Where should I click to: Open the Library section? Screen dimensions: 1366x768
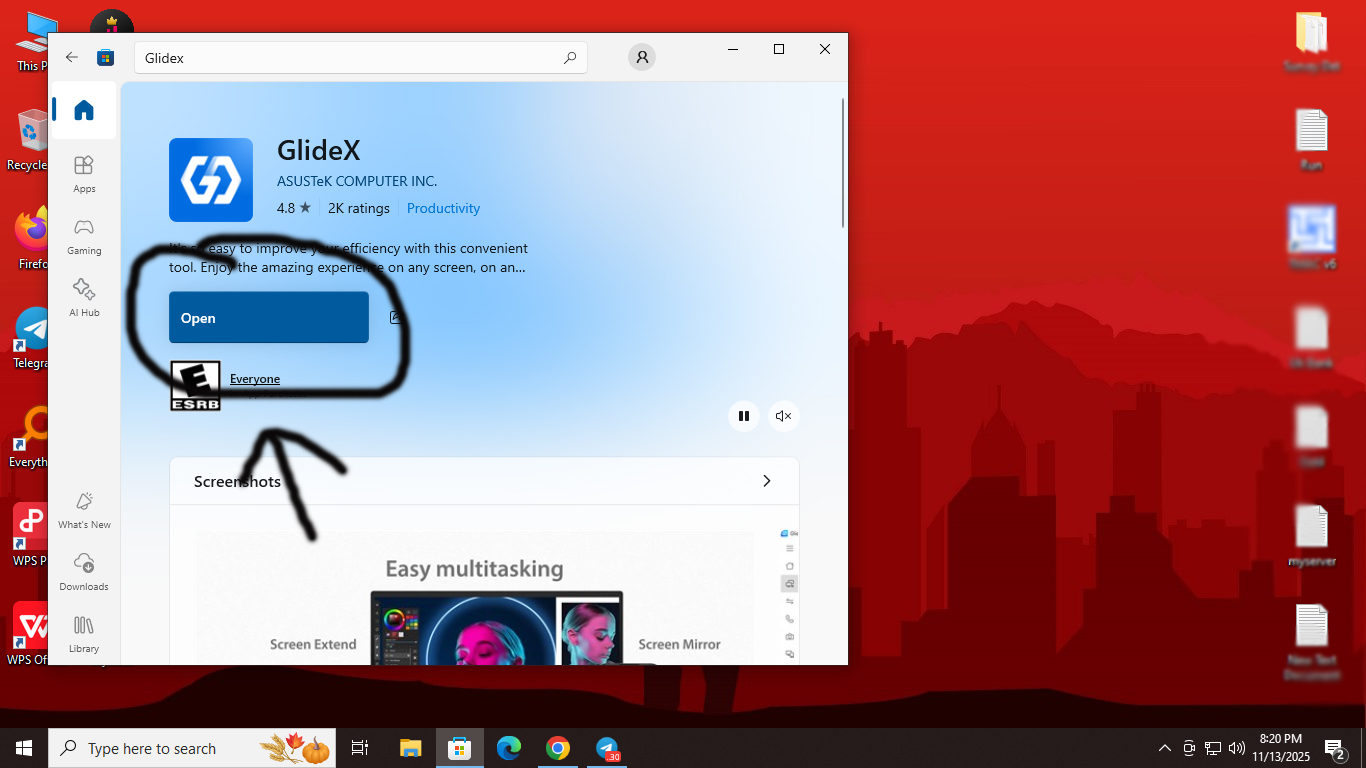[84, 634]
